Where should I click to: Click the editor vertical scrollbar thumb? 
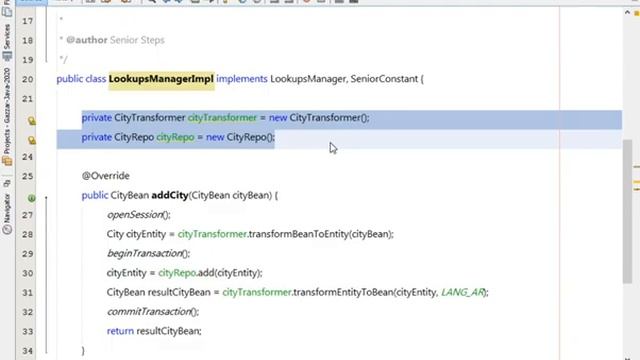pyautogui.click(x=627, y=211)
